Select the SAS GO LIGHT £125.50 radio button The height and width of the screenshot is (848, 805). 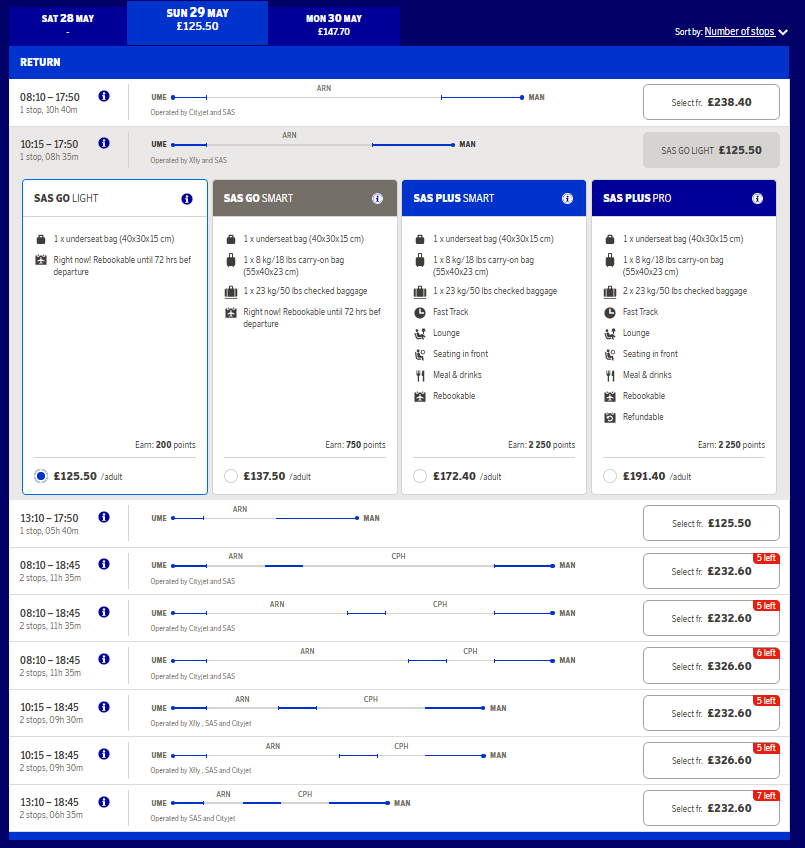coord(41,476)
